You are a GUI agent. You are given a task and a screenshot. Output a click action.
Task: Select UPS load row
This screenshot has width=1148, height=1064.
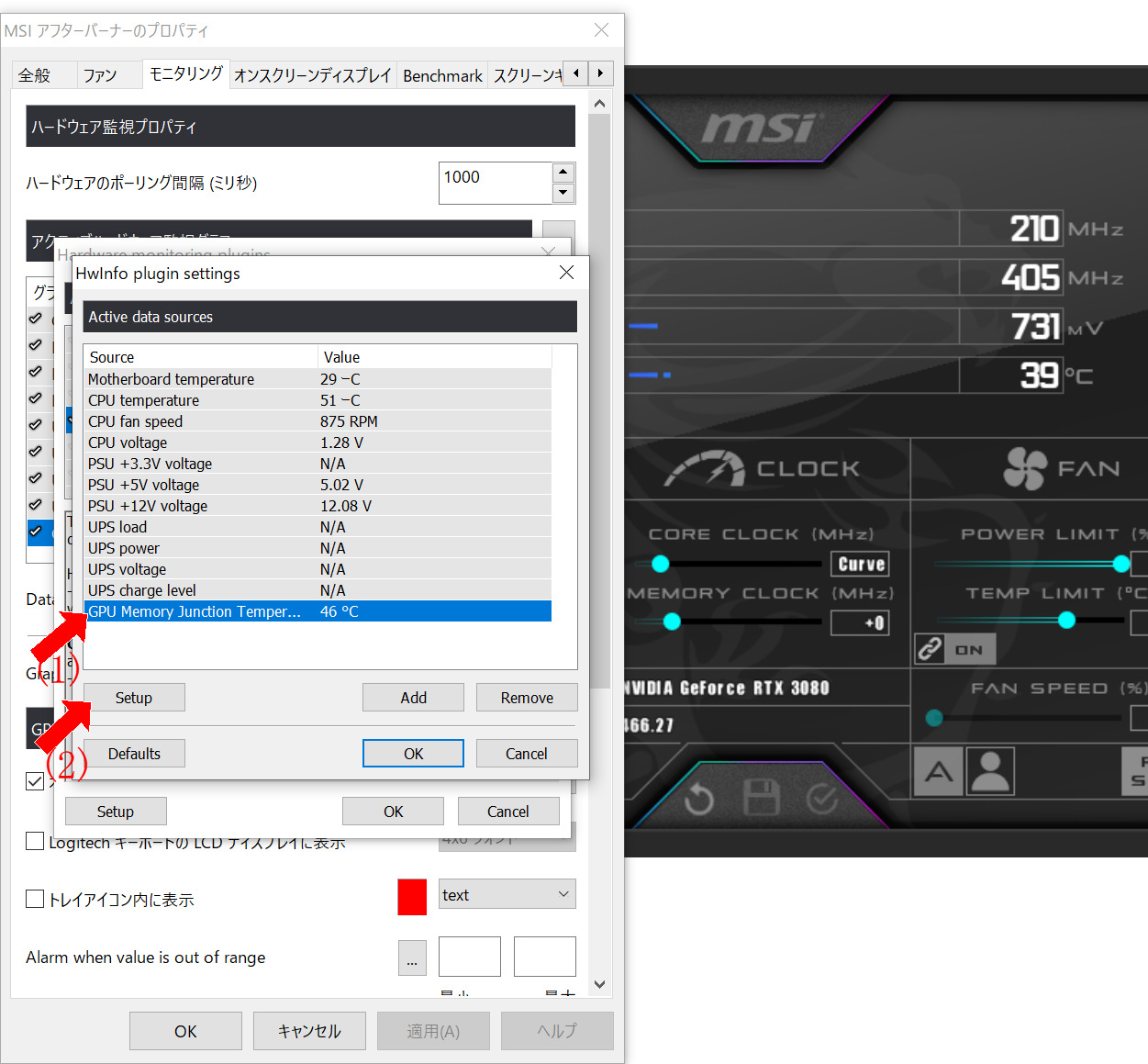(318, 527)
